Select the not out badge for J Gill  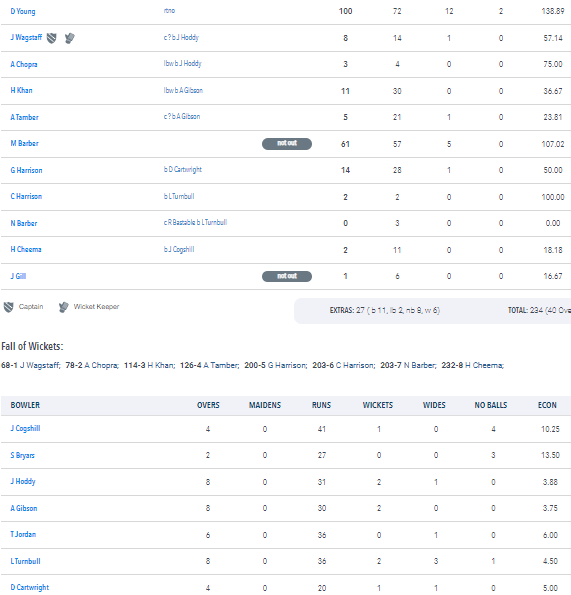(x=287, y=276)
